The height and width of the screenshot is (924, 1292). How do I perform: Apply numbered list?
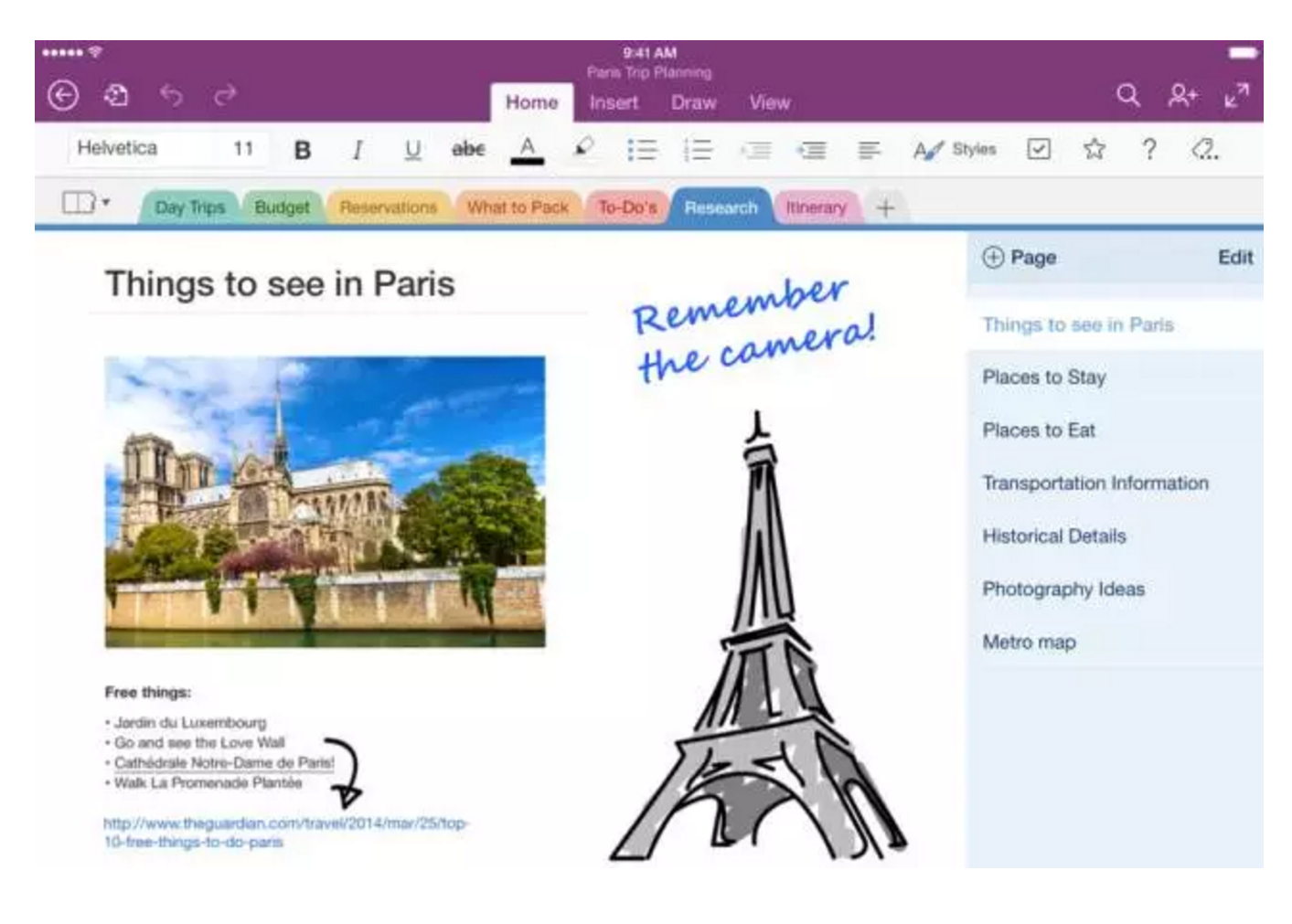(698, 150)
